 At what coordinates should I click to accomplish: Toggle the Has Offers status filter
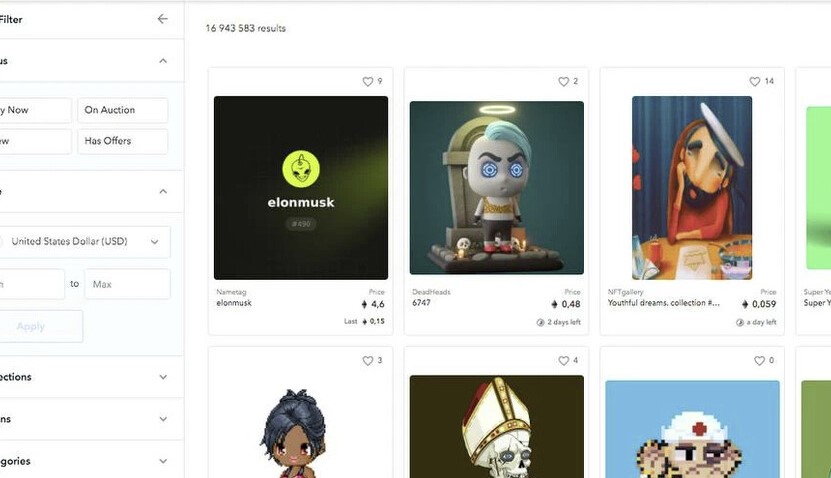[122, 141]
